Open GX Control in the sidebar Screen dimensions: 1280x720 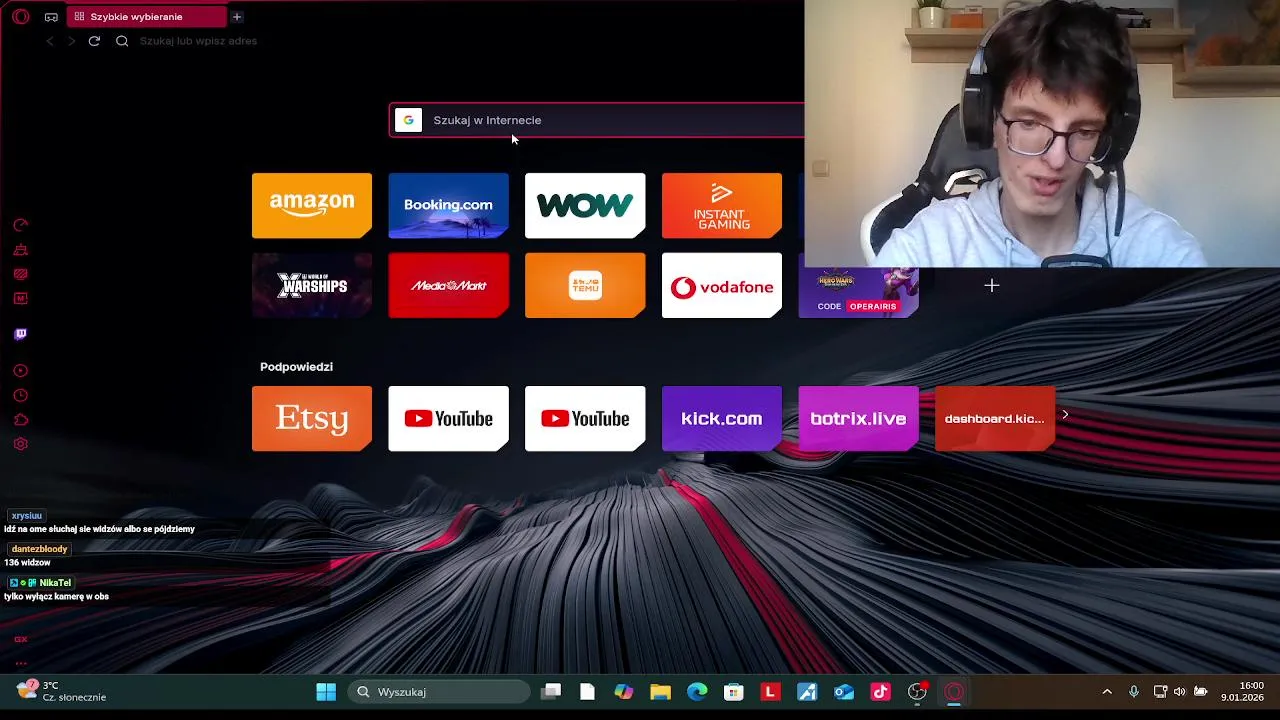[20, 225]
